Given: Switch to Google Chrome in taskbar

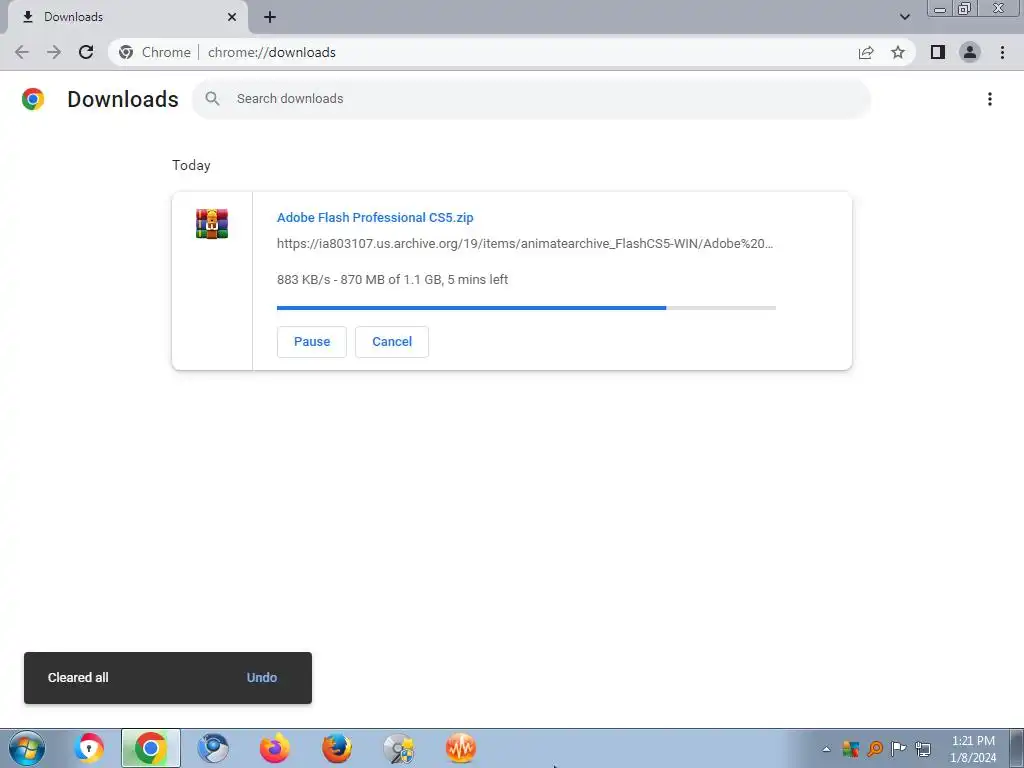Looking at the screenshot, I should pos(150,748).
